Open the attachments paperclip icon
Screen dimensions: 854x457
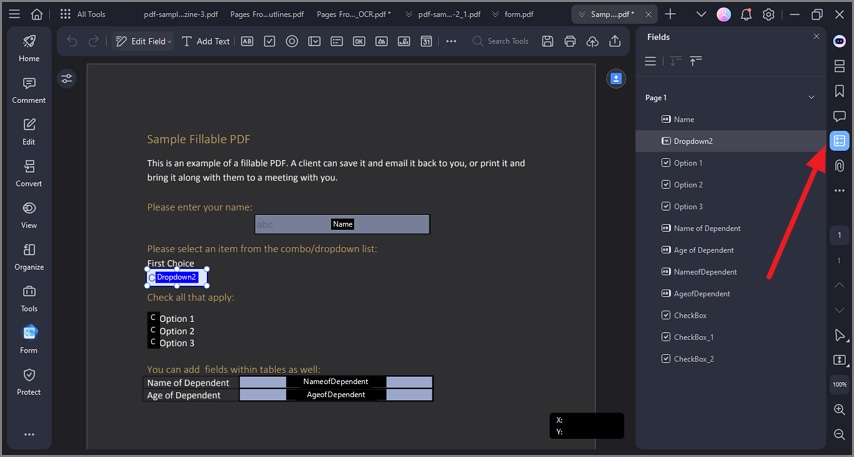pyautogui.click(x=839, y=166)
